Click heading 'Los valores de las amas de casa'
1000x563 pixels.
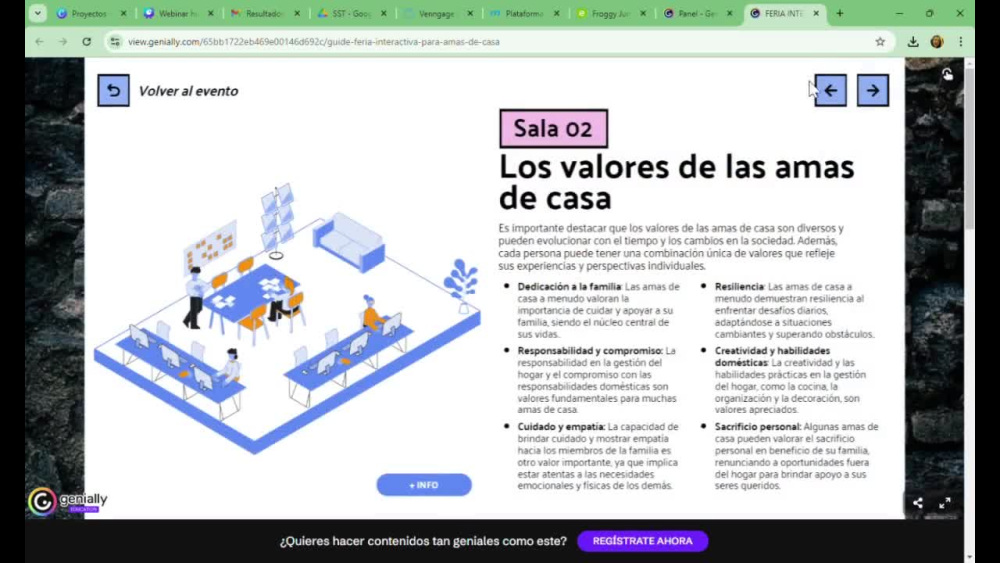(x=676, y=182)
